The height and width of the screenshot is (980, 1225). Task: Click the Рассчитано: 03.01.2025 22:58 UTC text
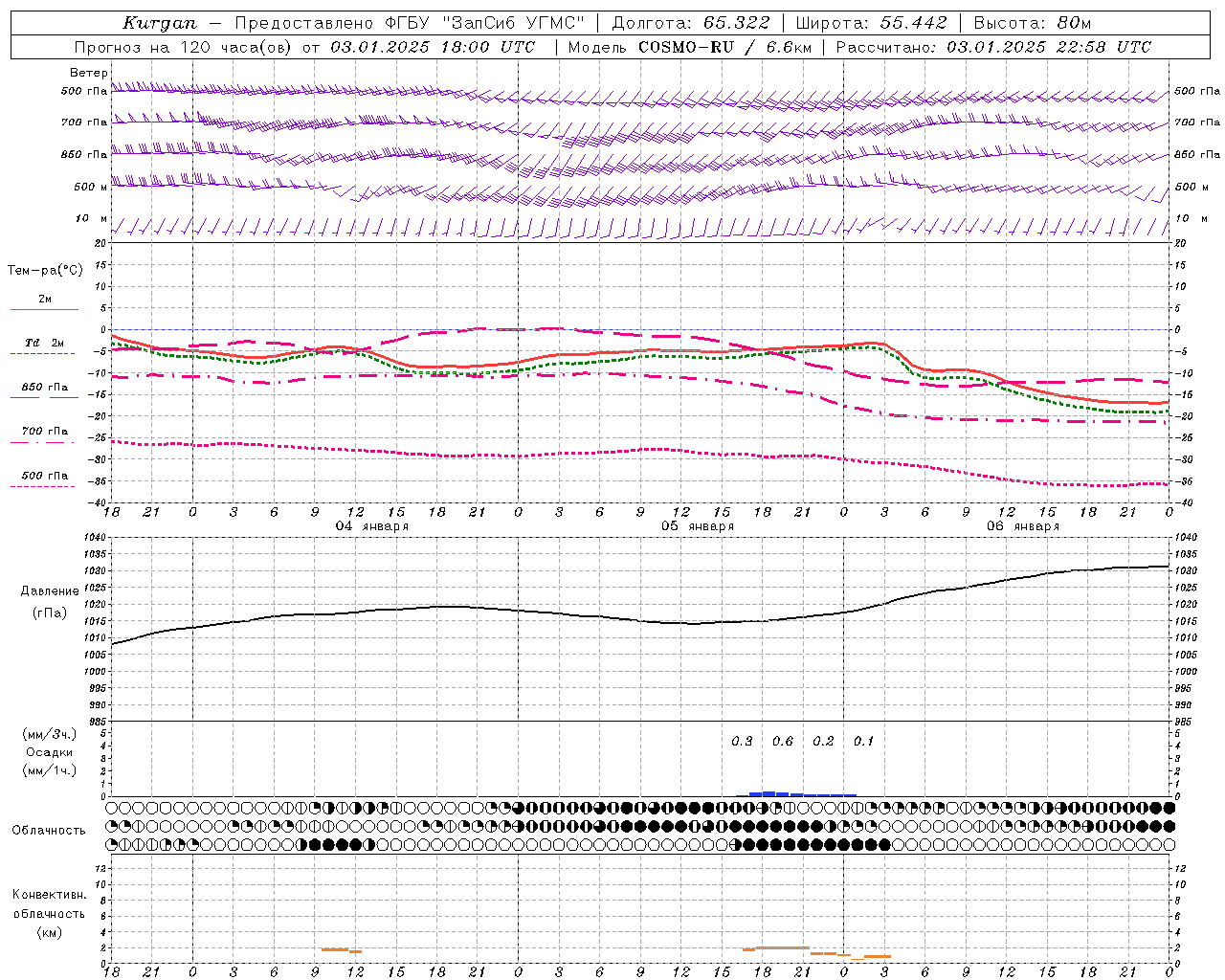point(993,47)
